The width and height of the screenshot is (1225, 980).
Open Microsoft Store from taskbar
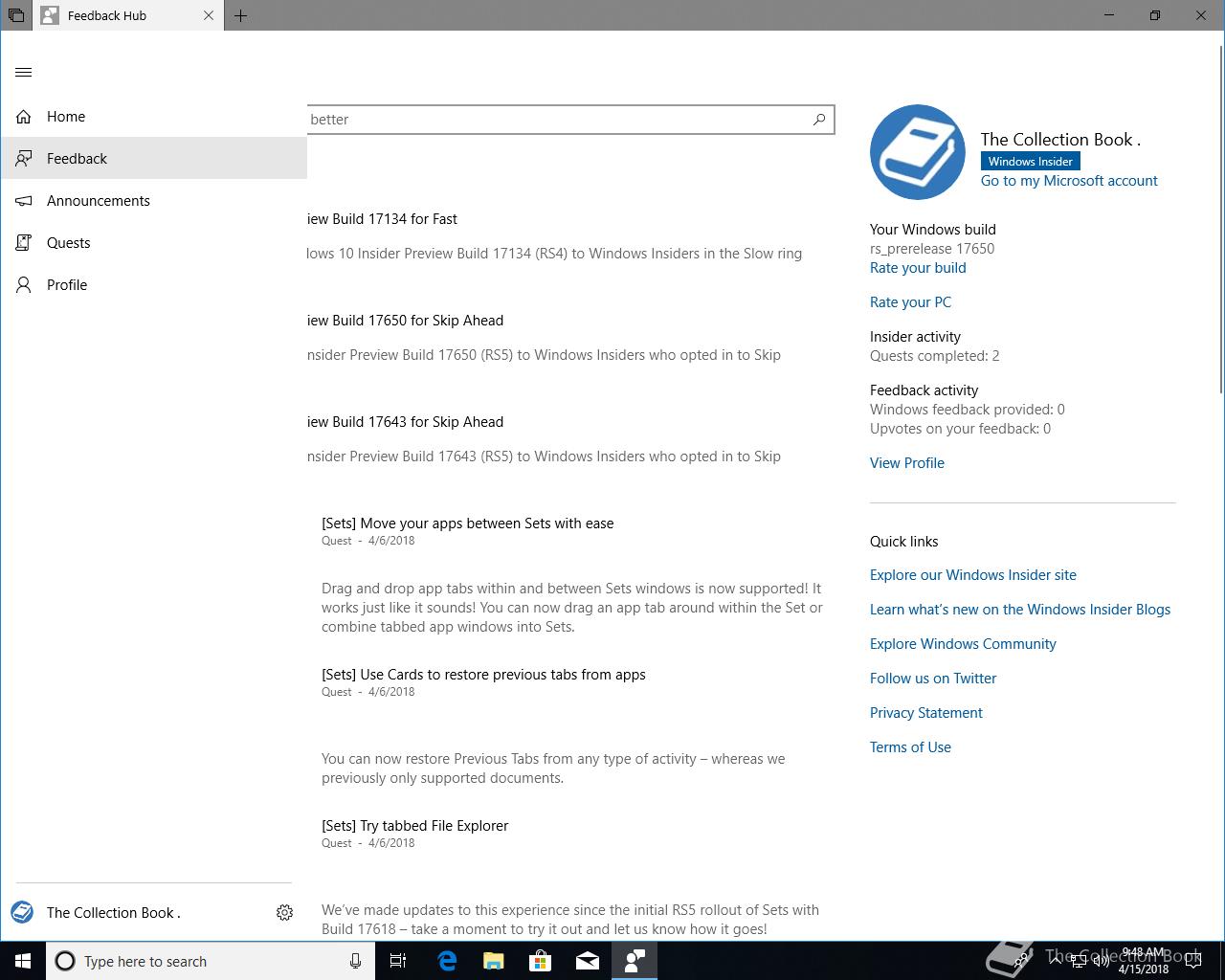coord(540,961)
